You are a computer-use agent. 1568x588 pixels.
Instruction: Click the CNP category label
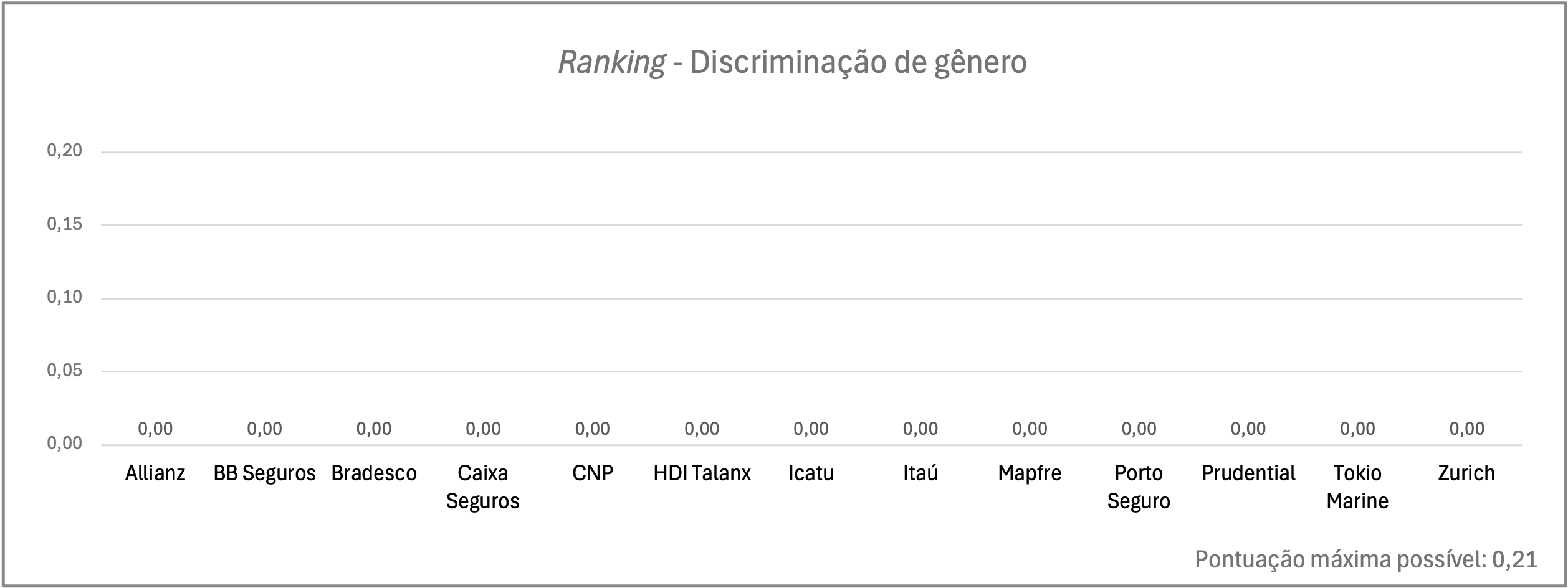click(593, 473)
